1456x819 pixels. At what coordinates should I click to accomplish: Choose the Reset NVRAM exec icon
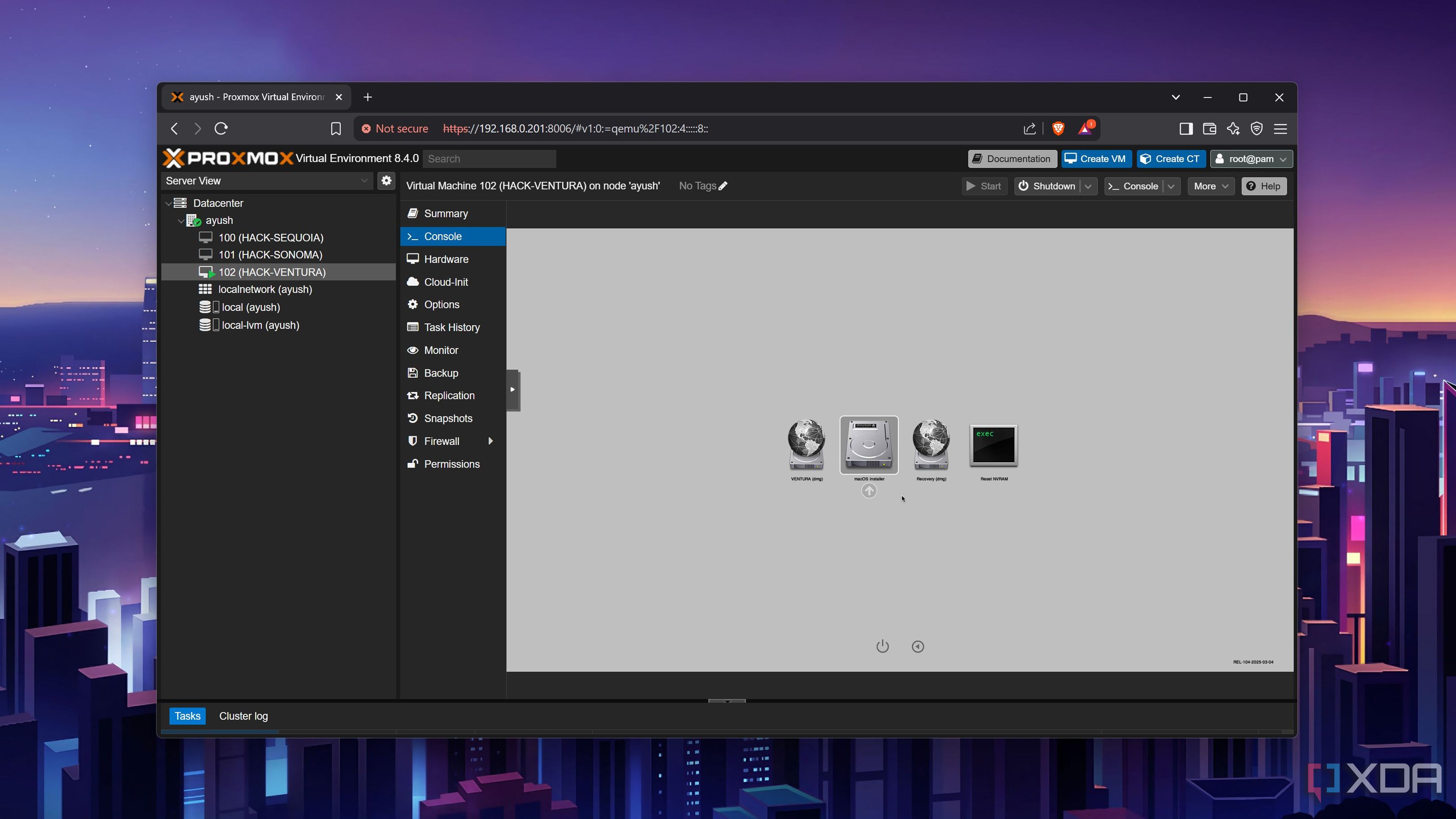[x=994, y=446]
